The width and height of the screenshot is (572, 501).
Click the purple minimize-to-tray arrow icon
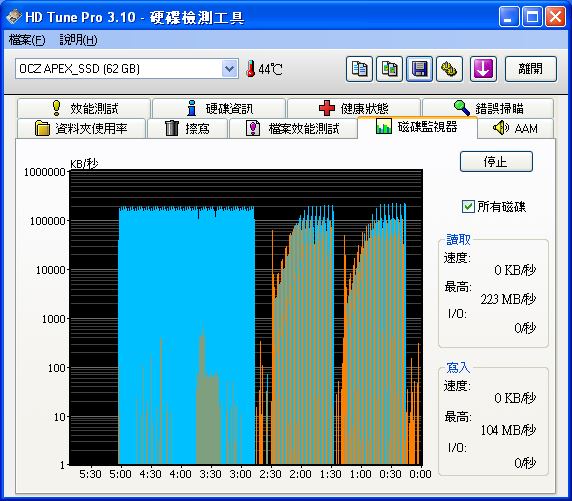[483, 69]
